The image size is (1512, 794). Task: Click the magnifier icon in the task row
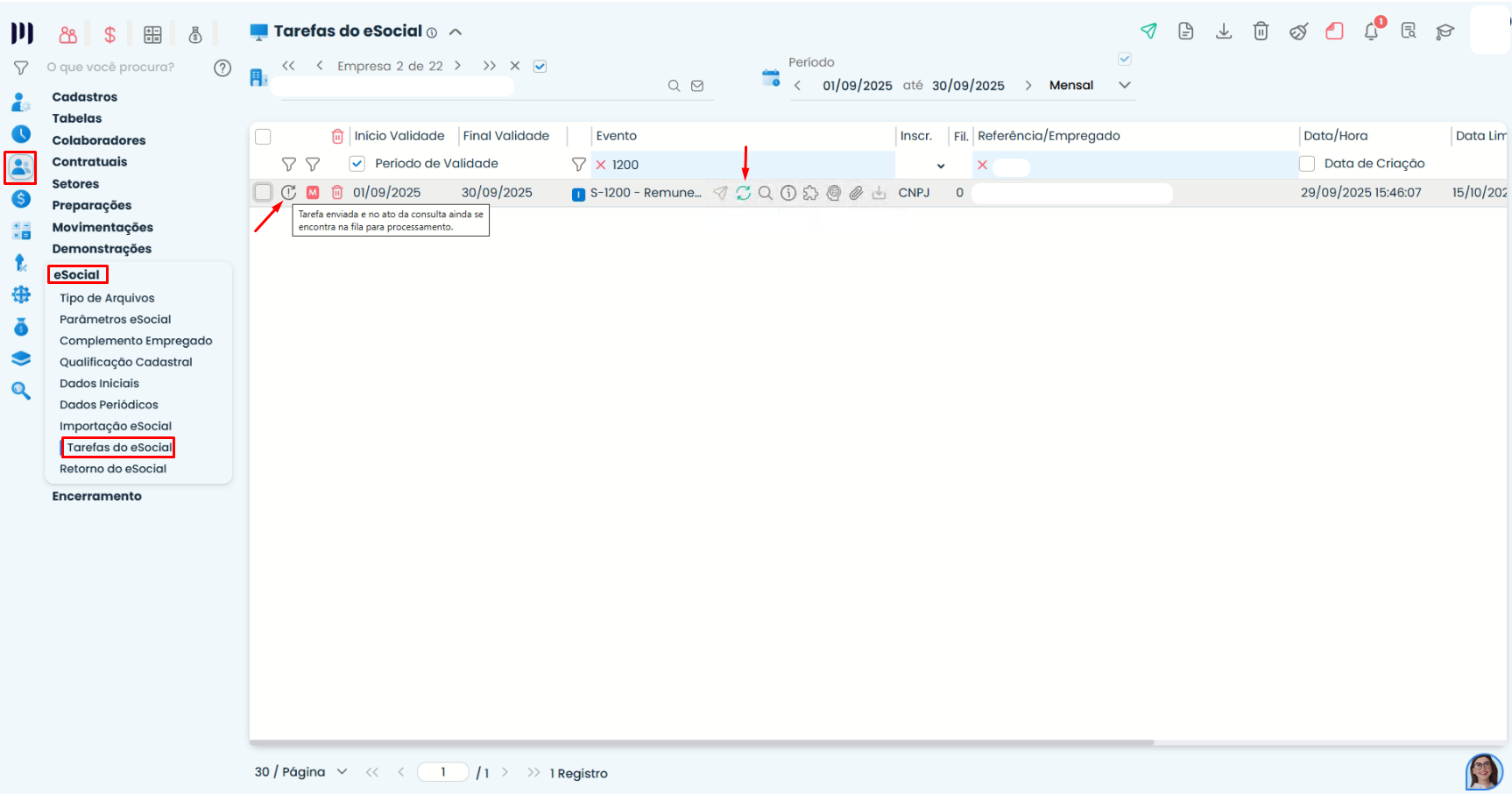[x=766, y=193]
